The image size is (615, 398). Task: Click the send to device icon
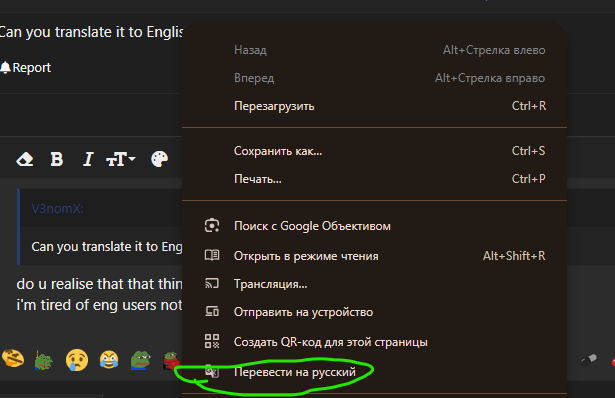click(x=212, y=311)
